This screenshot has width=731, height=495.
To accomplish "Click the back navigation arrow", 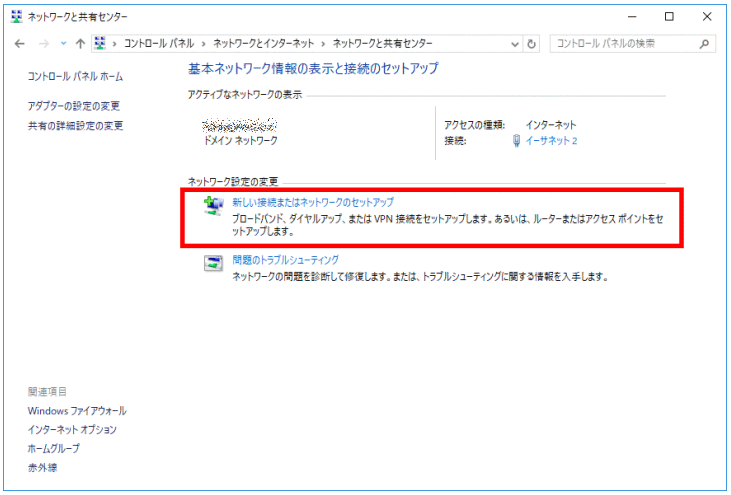I will (x=20, y=44).
